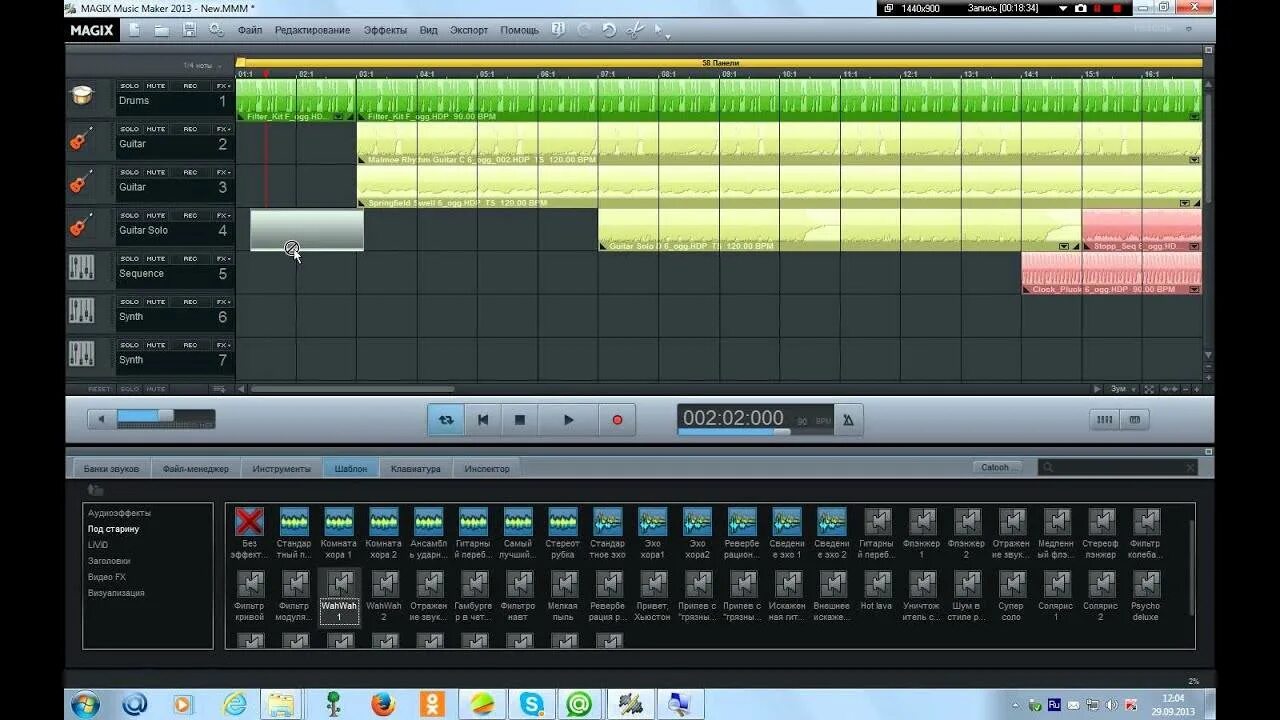Image resolution: width=1280 pixels, height=720 pixels.
Task: Click the horizontal timeline scrollbar
Action: (x=352, y=389)
